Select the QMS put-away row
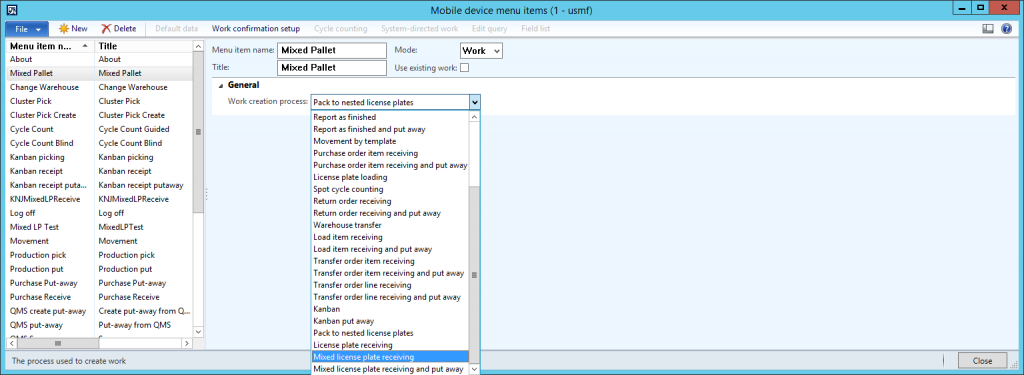Screen dimensions: 1024x375 coord(99,325)
